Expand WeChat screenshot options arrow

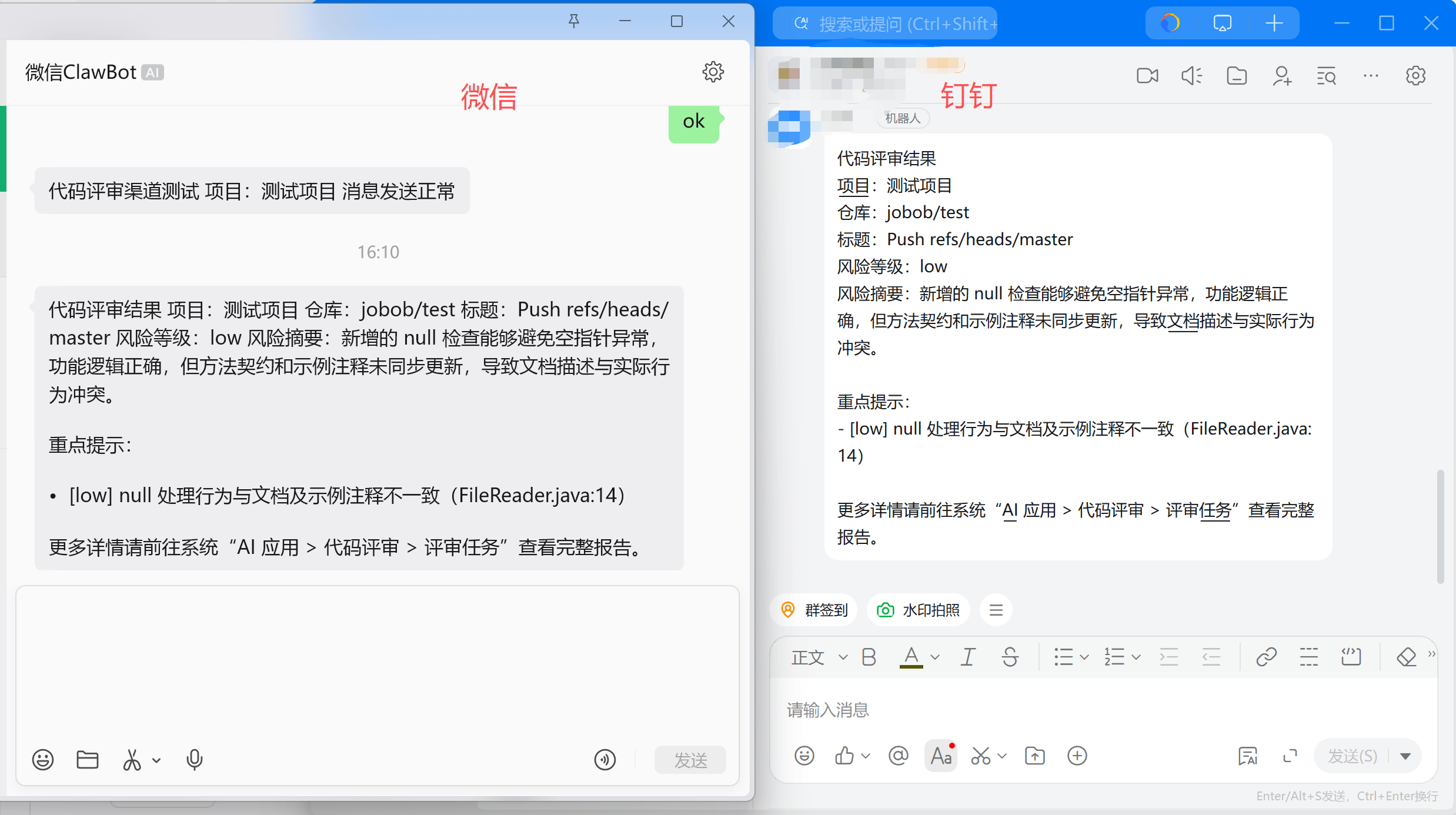(156, 760)
